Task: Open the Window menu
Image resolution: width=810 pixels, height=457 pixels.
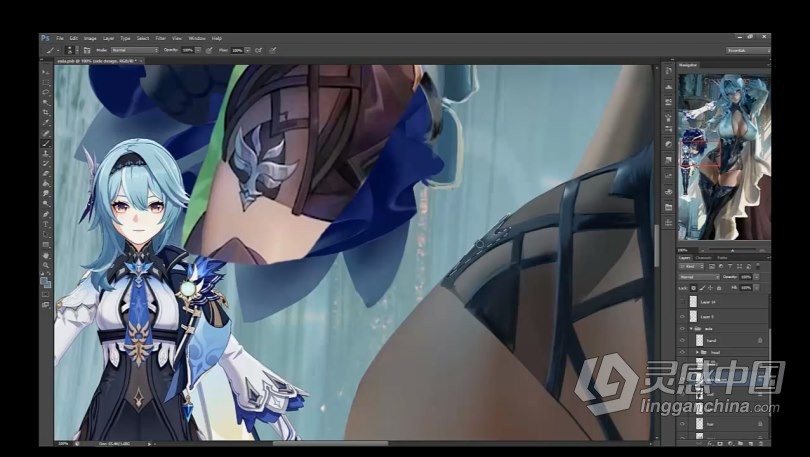Action: [196, 38]
